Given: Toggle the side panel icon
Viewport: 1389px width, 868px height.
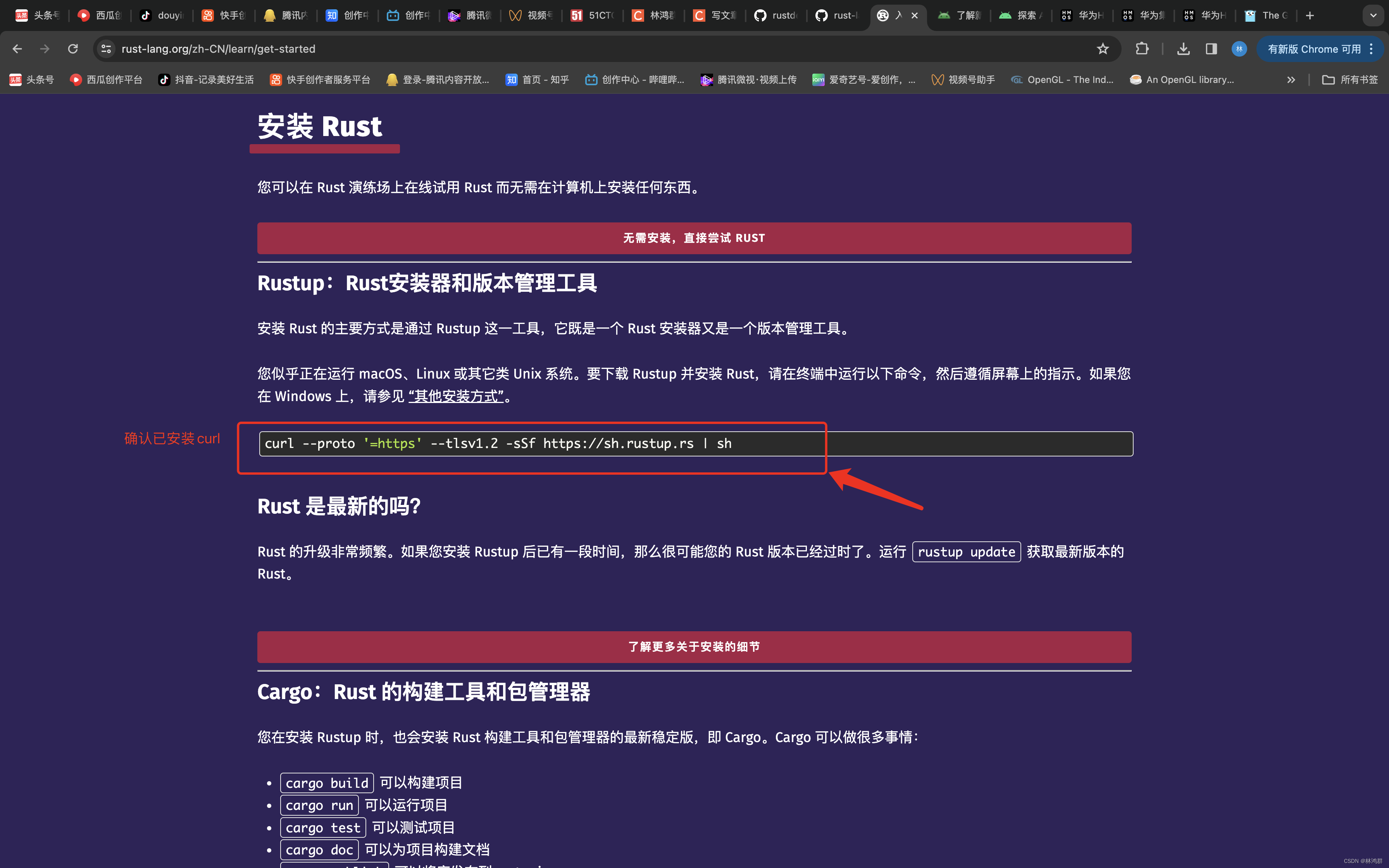Looking at the screenshot, I should tap(1211, 49).
